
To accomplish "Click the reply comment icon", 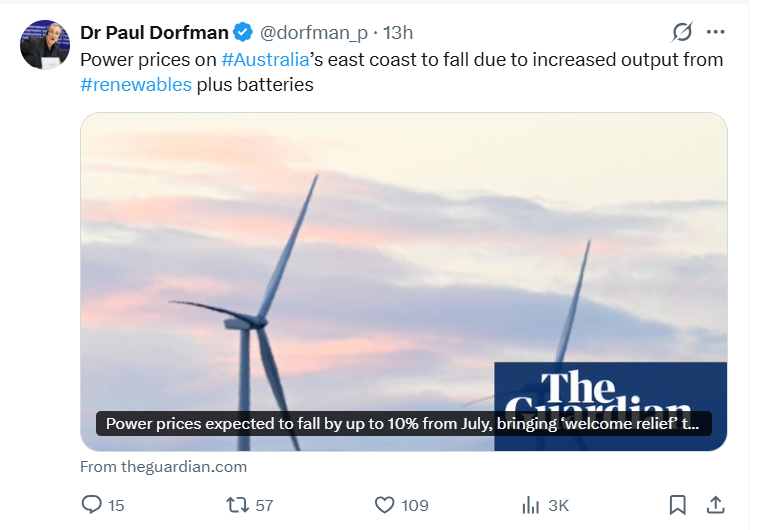I will (91, 505).
